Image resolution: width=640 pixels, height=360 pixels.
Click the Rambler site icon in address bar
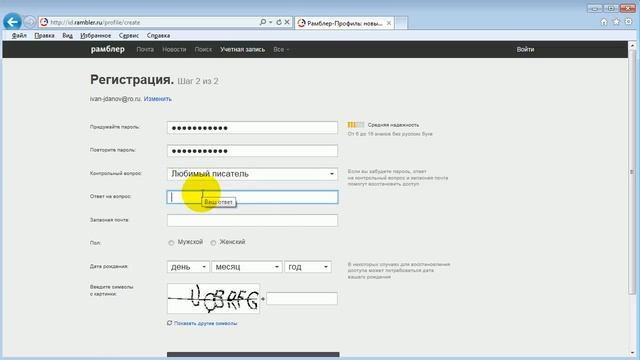(44, 22)
